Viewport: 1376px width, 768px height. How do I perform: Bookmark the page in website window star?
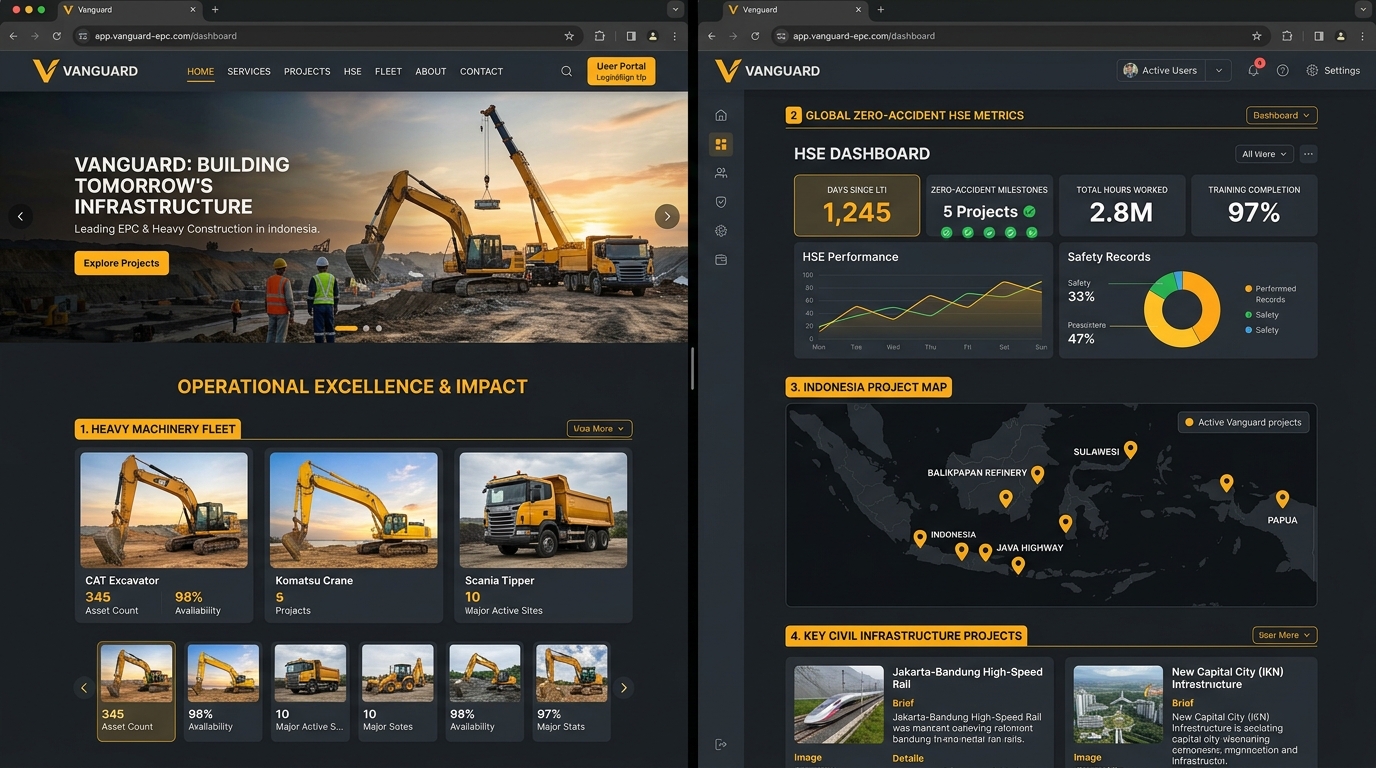click(569, 36)
